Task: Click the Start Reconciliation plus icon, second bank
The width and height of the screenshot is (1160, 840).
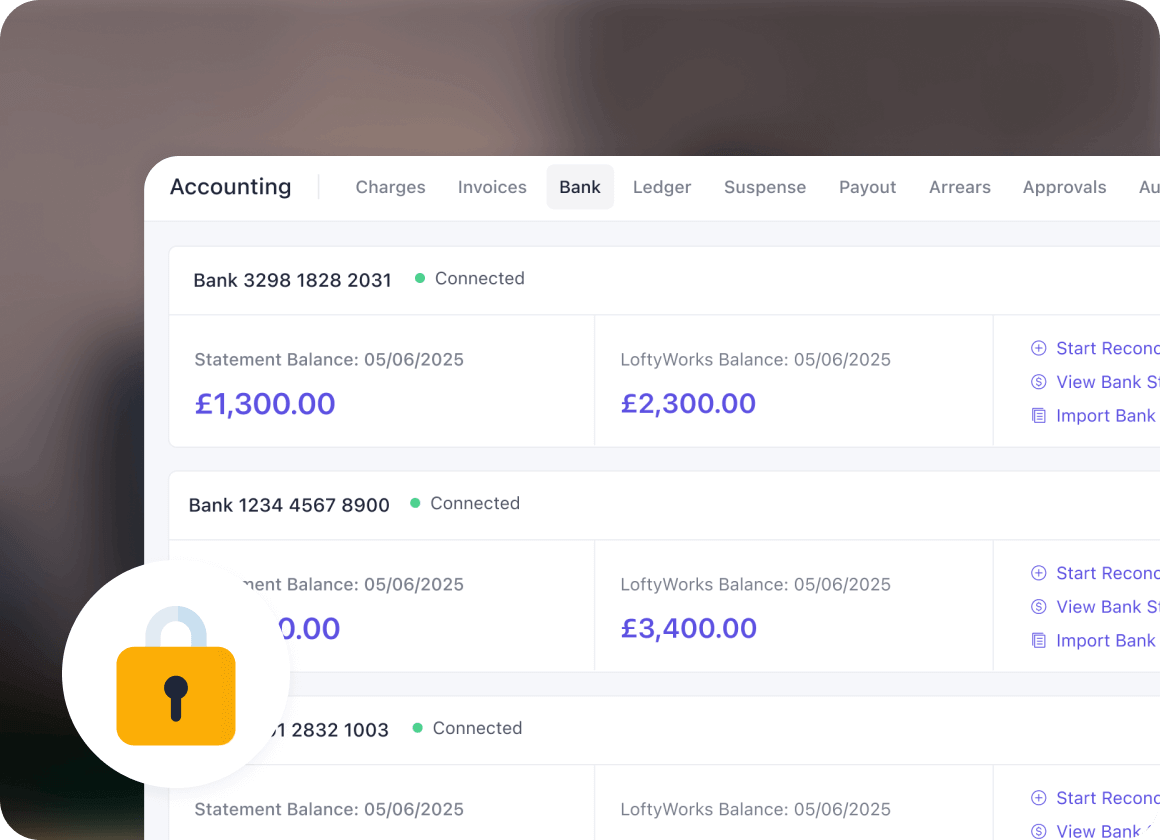Action: tap(1038, 573)
